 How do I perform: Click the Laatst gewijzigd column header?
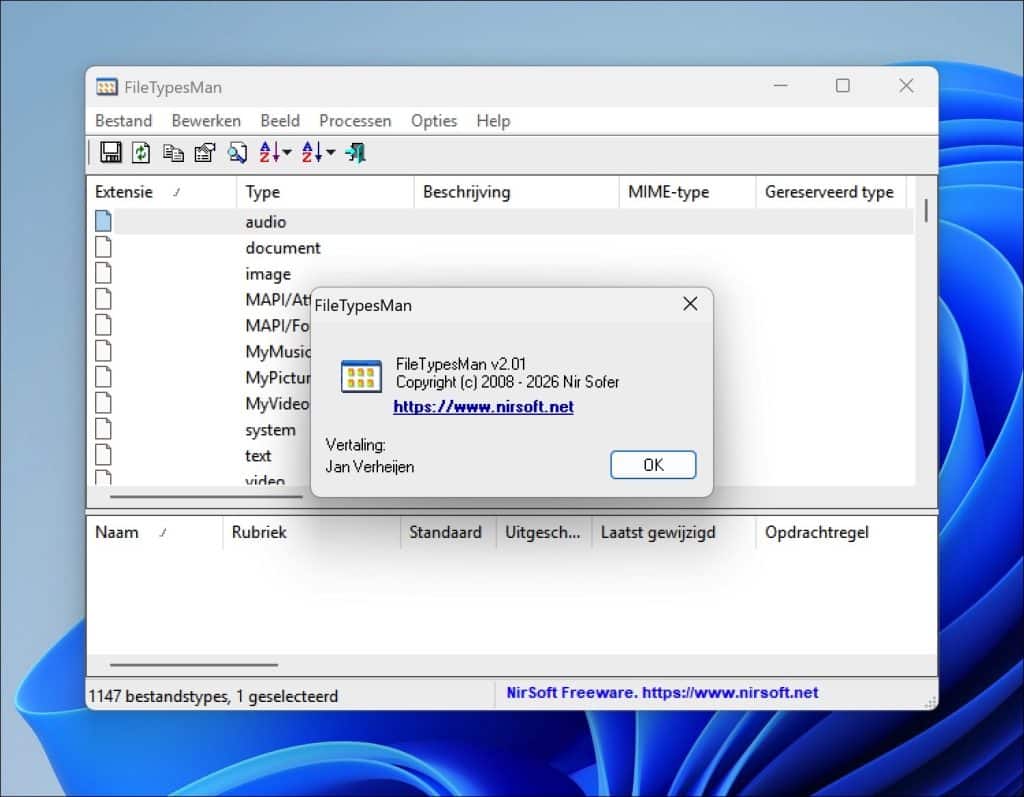coord(673,532)
